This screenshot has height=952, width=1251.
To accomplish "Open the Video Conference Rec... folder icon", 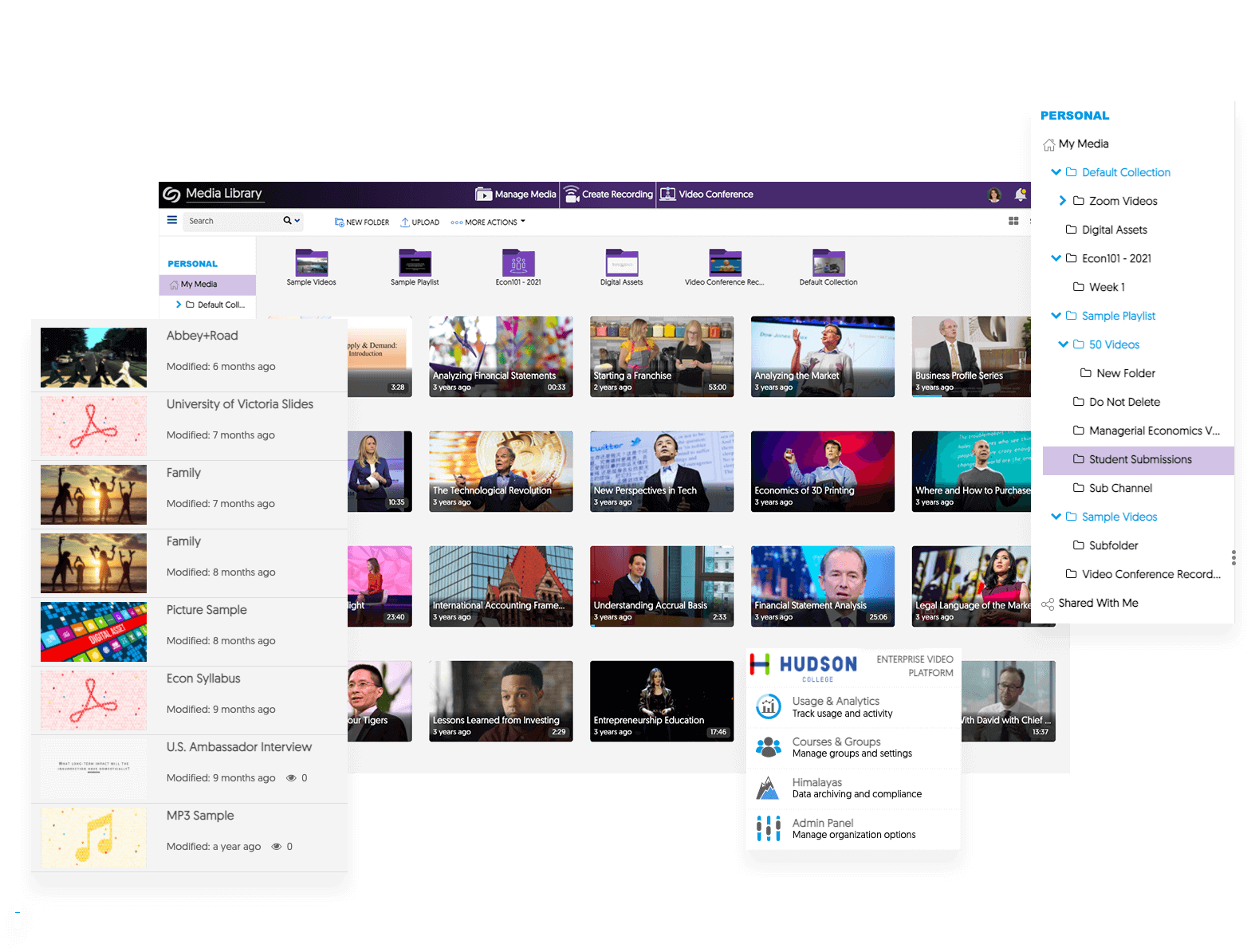I will [x=725, y=262].
